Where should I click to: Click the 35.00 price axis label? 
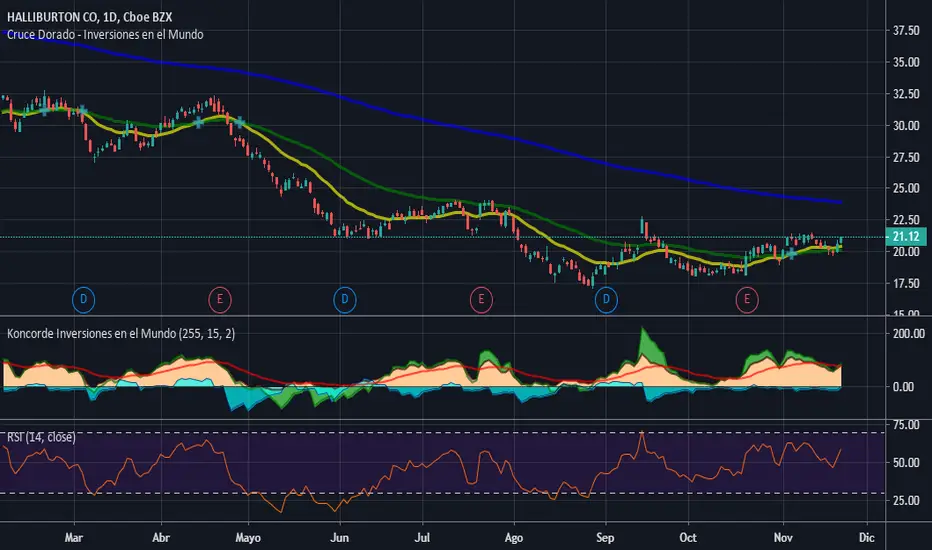click(x=906, y=62)
